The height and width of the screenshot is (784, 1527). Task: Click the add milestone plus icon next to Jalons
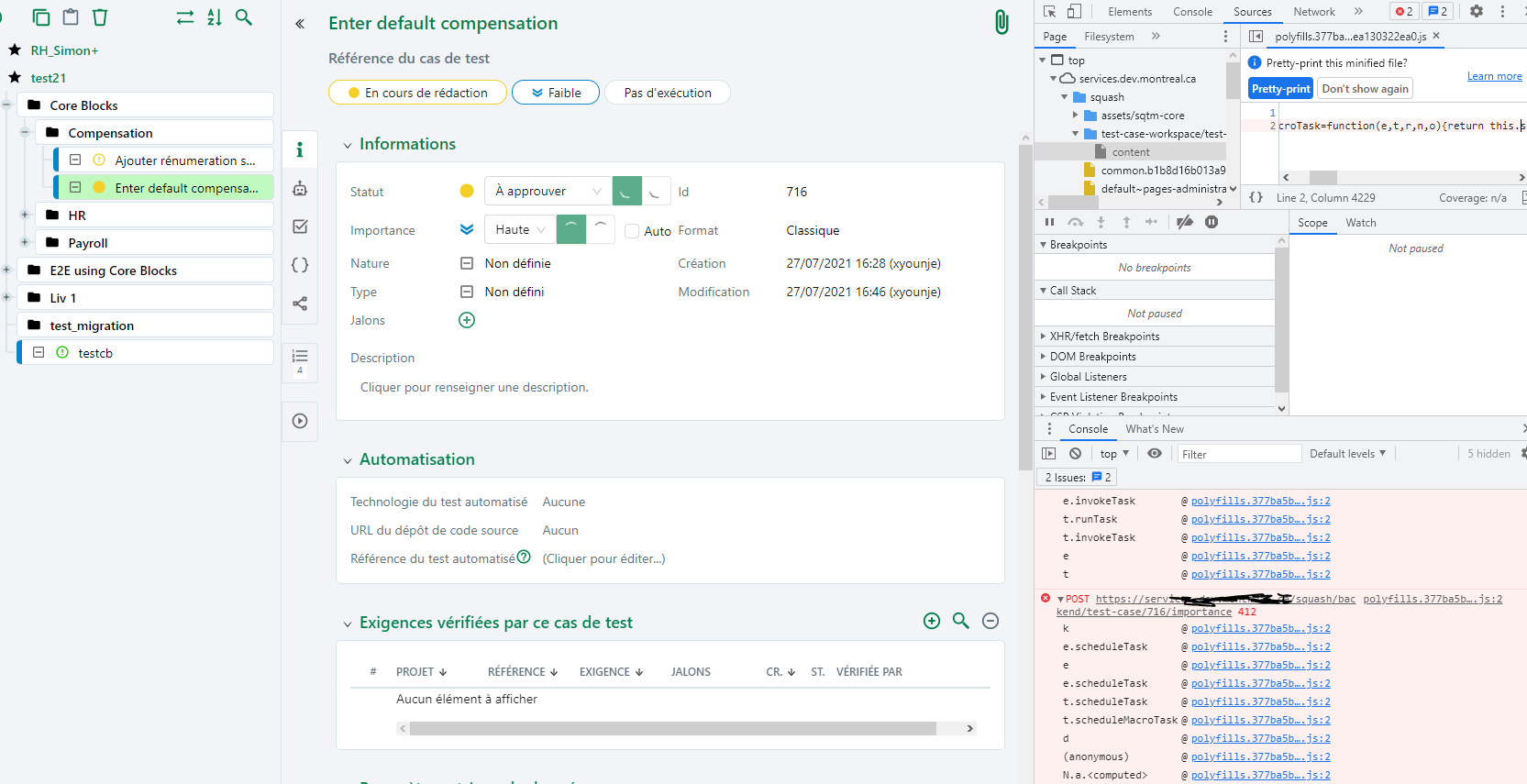pyautogui.click(x=467, y=320)
